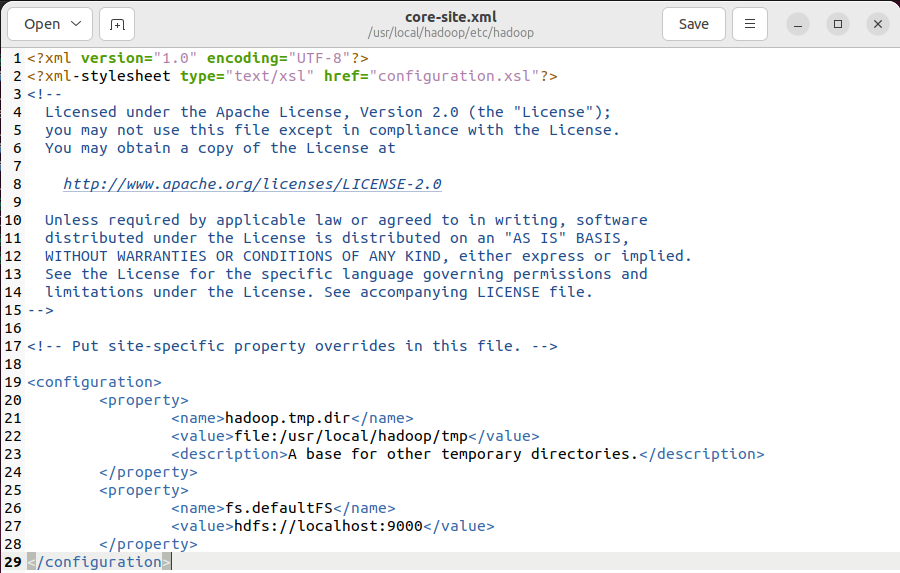This screenshot has height=573, width=900.
Task: Create a new document tab icon
Action: (117, 24)
